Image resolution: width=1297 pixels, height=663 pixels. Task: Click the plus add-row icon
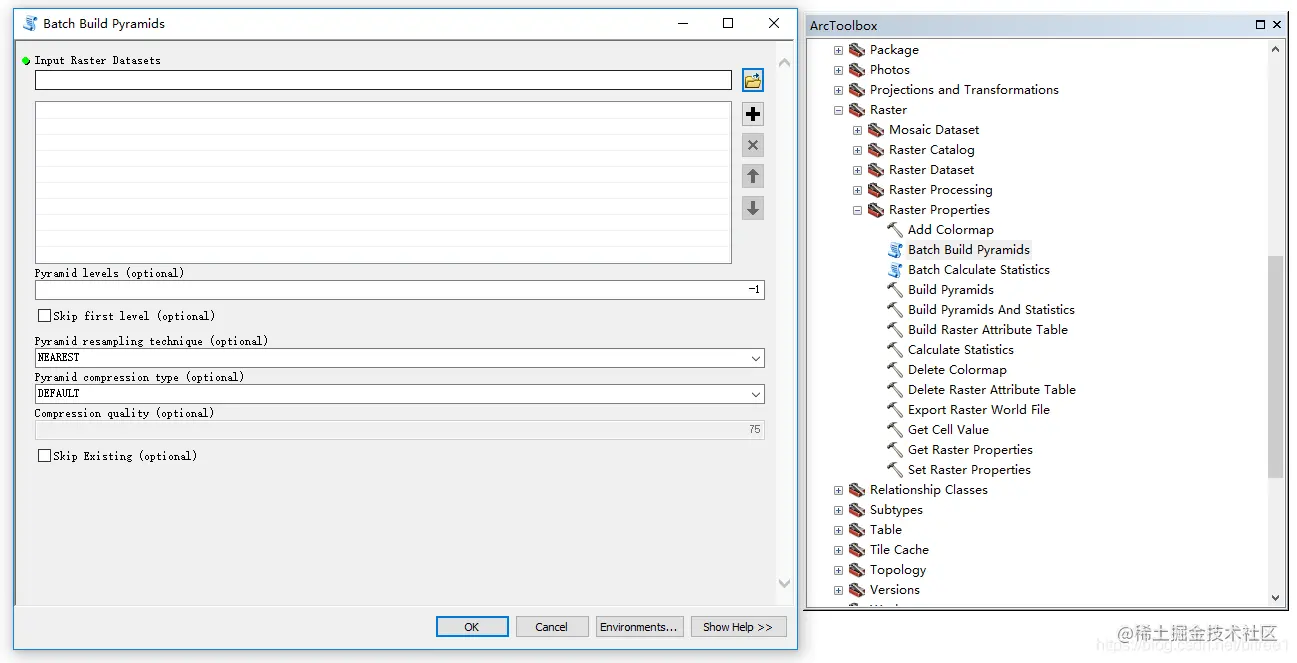tap(753, 114)
